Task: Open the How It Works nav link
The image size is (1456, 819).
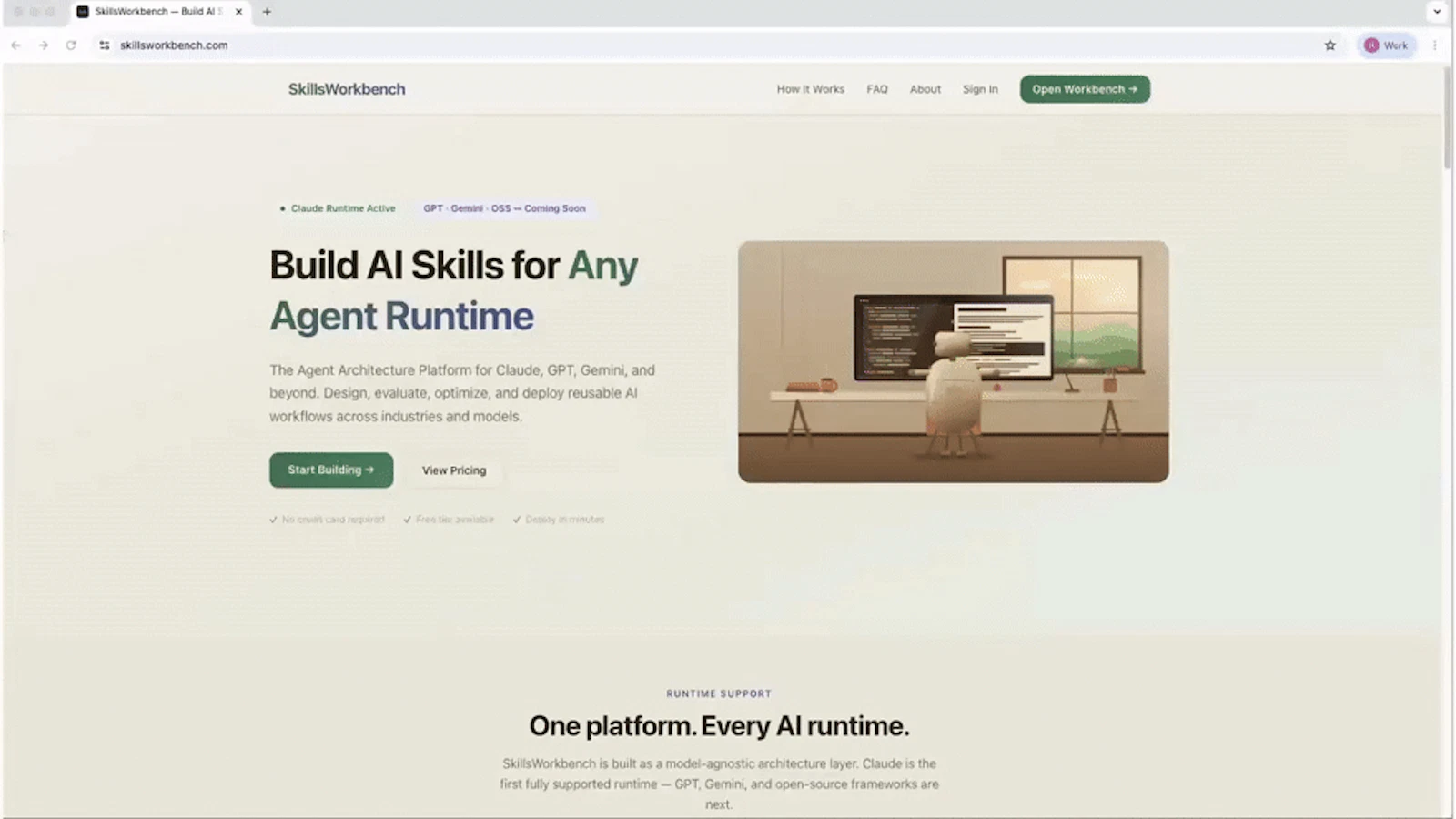Action: click(810, 89)
